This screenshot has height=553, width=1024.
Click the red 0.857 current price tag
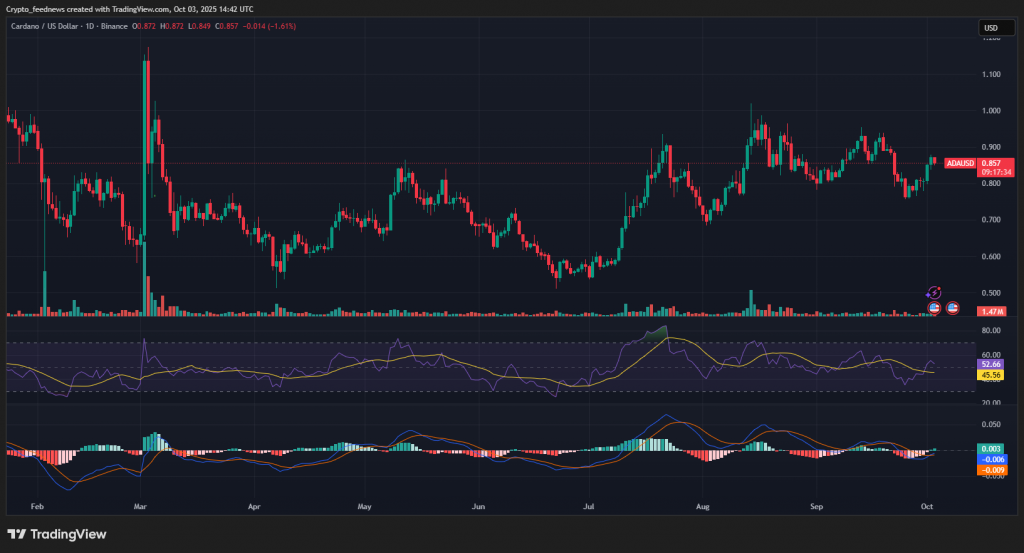coord(996,163)
